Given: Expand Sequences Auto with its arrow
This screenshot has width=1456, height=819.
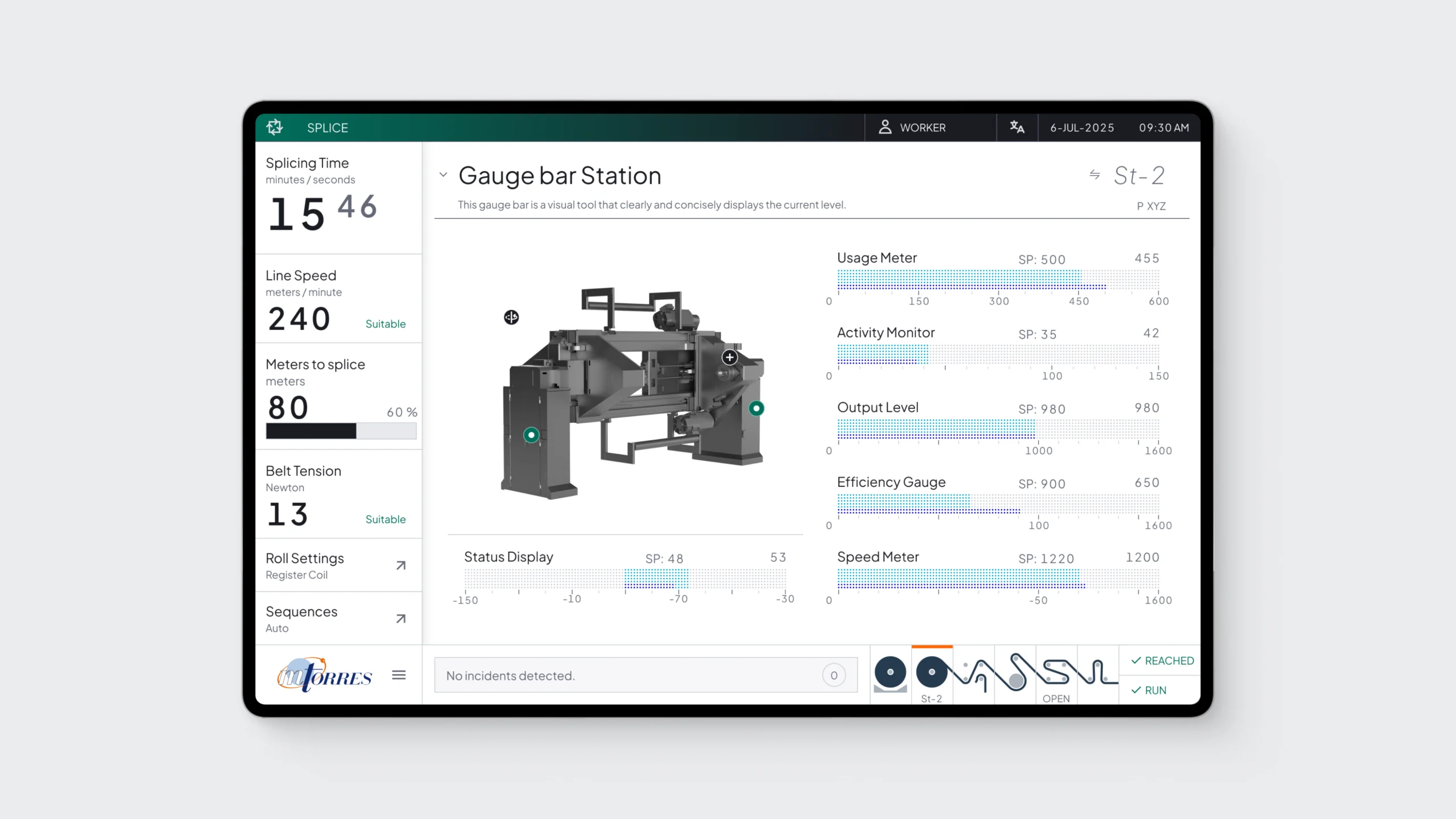Looking at the screenshot, I should 401,619.
